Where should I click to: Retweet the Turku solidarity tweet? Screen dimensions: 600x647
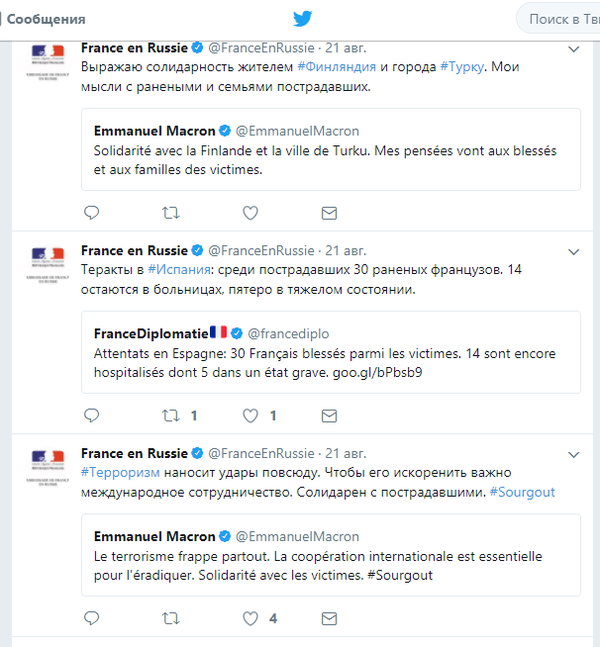[x=170, y=213]
